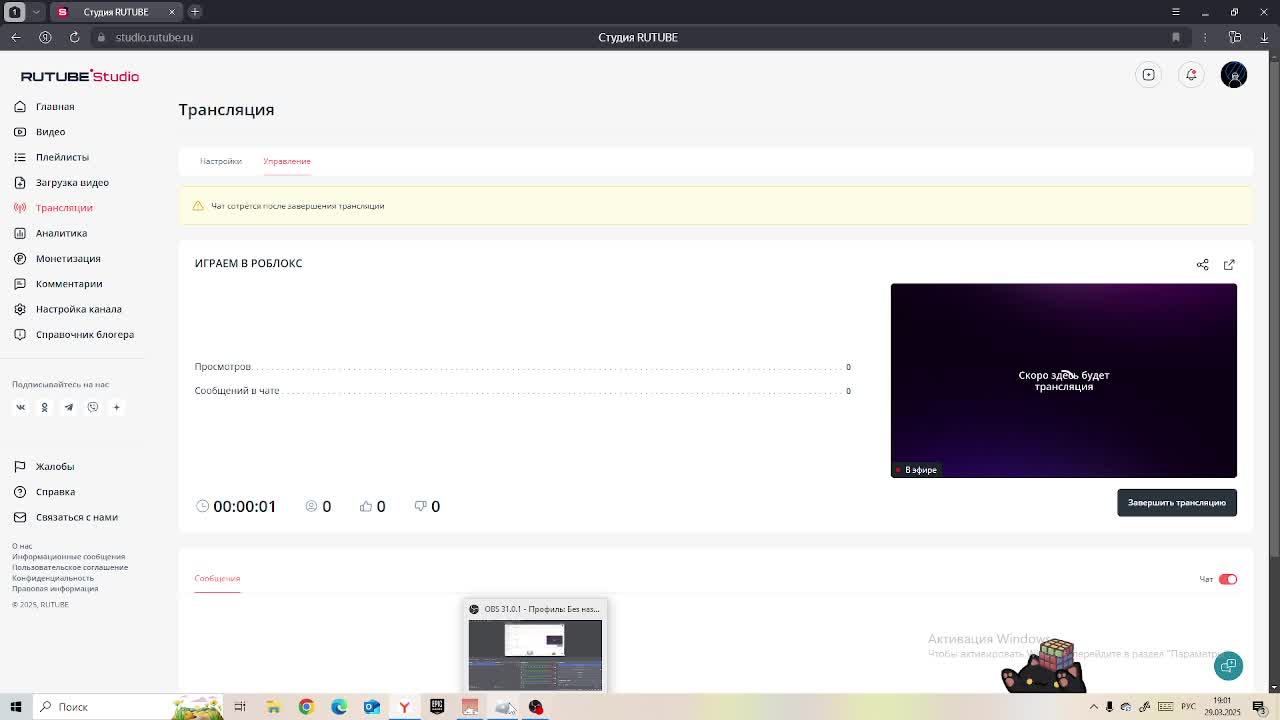The height and width of the screenshot is (720, 1280).
Task: Click the stream preview player
Action: 1064,380
